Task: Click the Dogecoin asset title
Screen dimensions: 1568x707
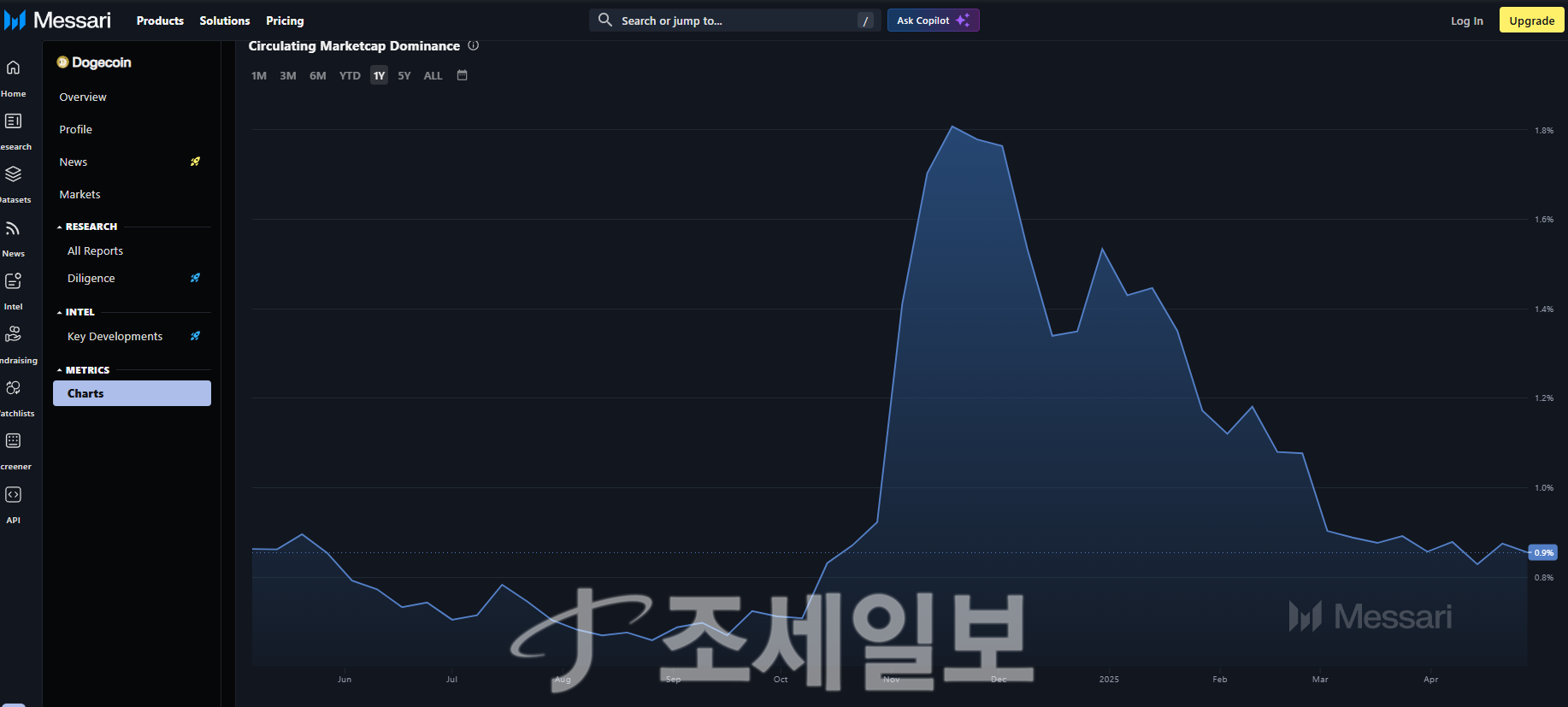Action: [102, 62]
